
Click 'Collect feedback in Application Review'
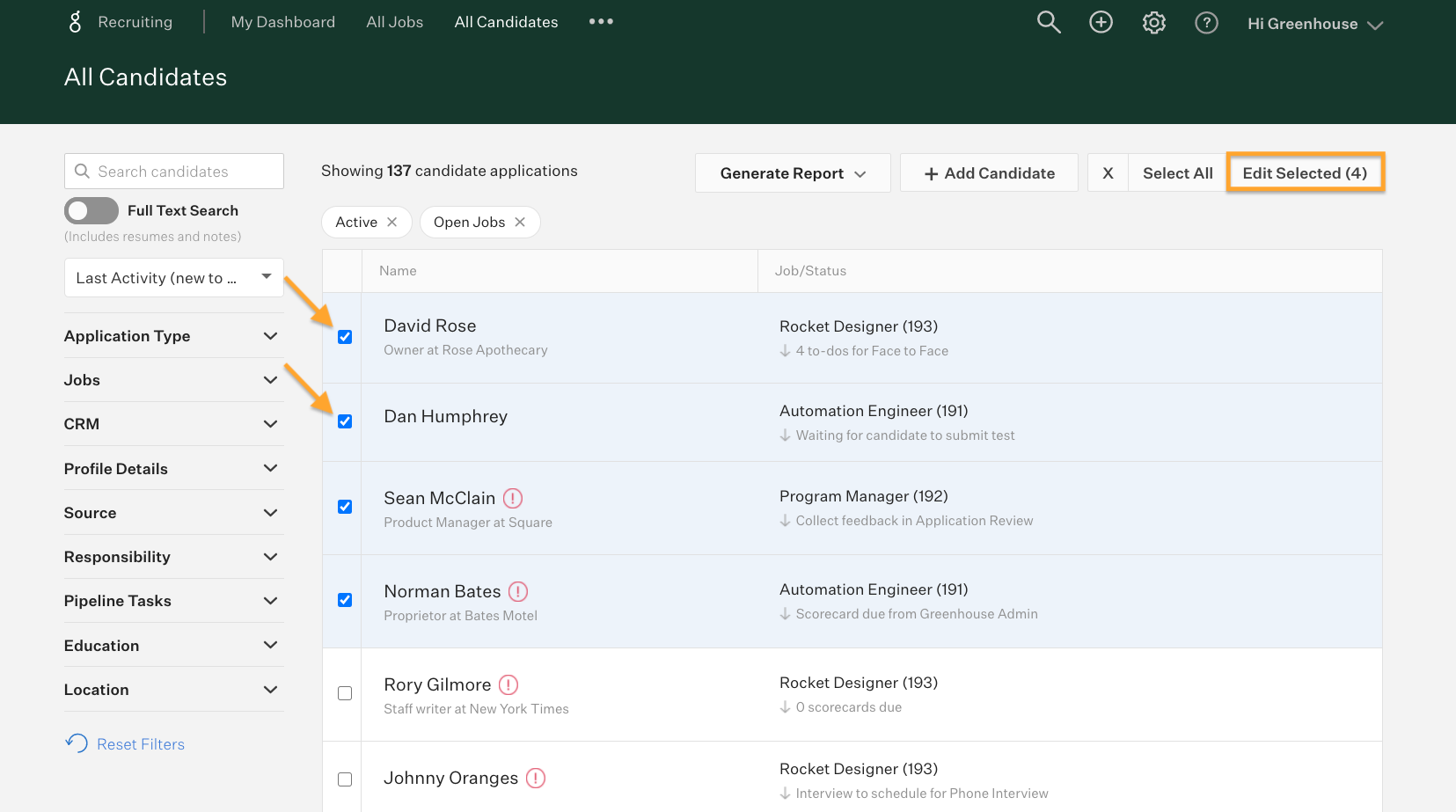click(914, 521)
